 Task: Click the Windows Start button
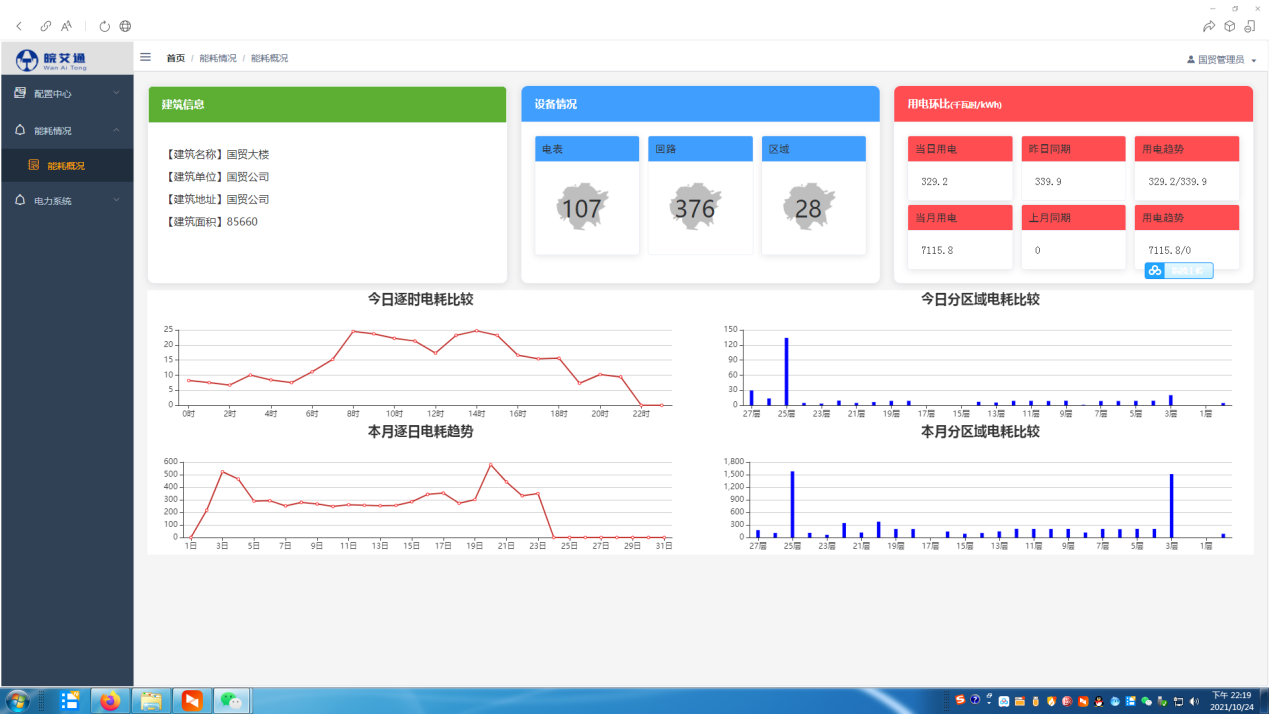[x=18, y=701]
